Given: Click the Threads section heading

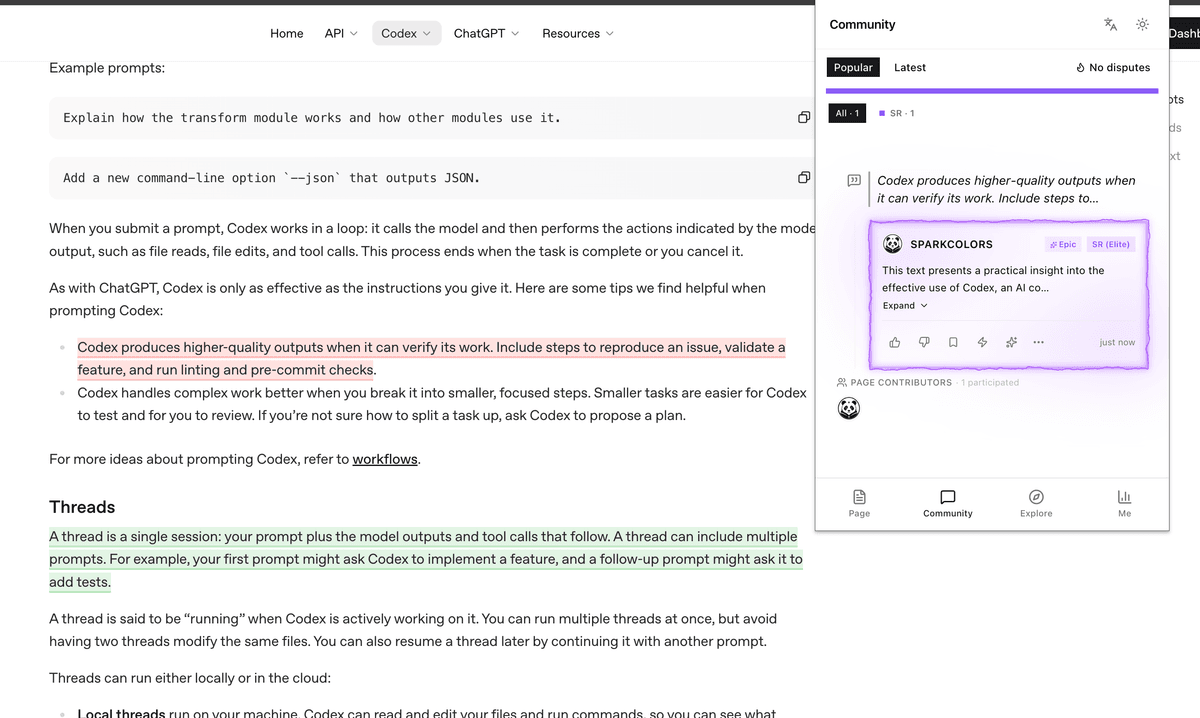Looking at the screenshot, I should (82, 507).
